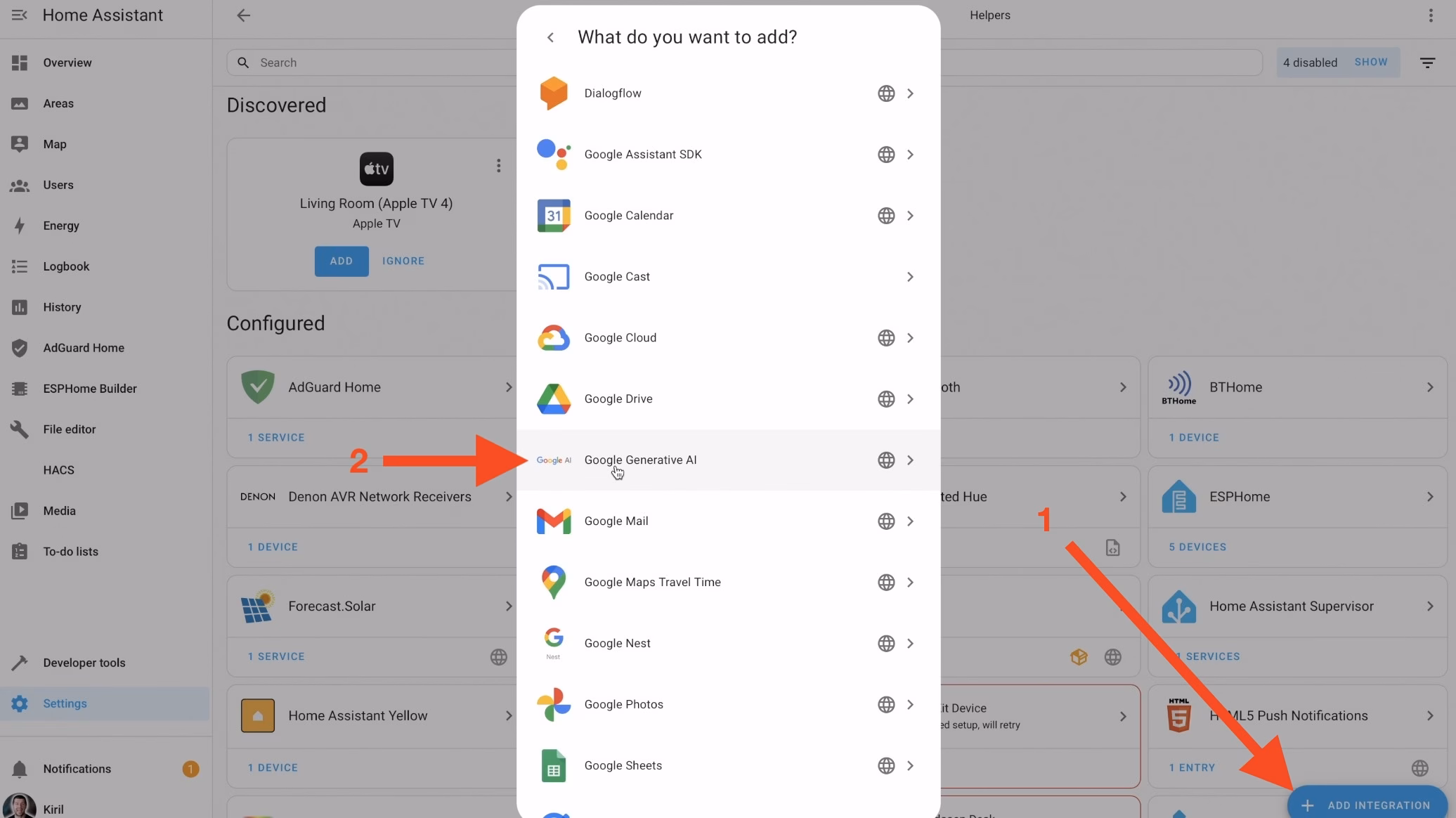Image resolution: width=1456 pixels, height=818 pixels.
Task: Click the To-do lists clipboard icon
Action: 20,552
